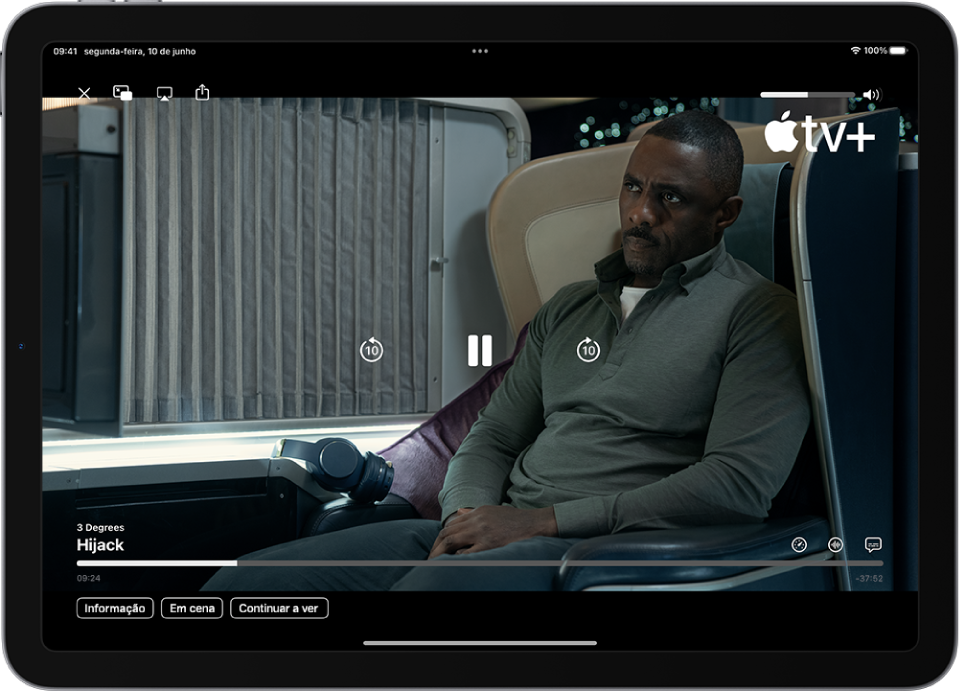Image resolution: width=960 pixels, height=692 pixels.
Task: Skip forward 10 seconds
Action: tap(588, 350)
